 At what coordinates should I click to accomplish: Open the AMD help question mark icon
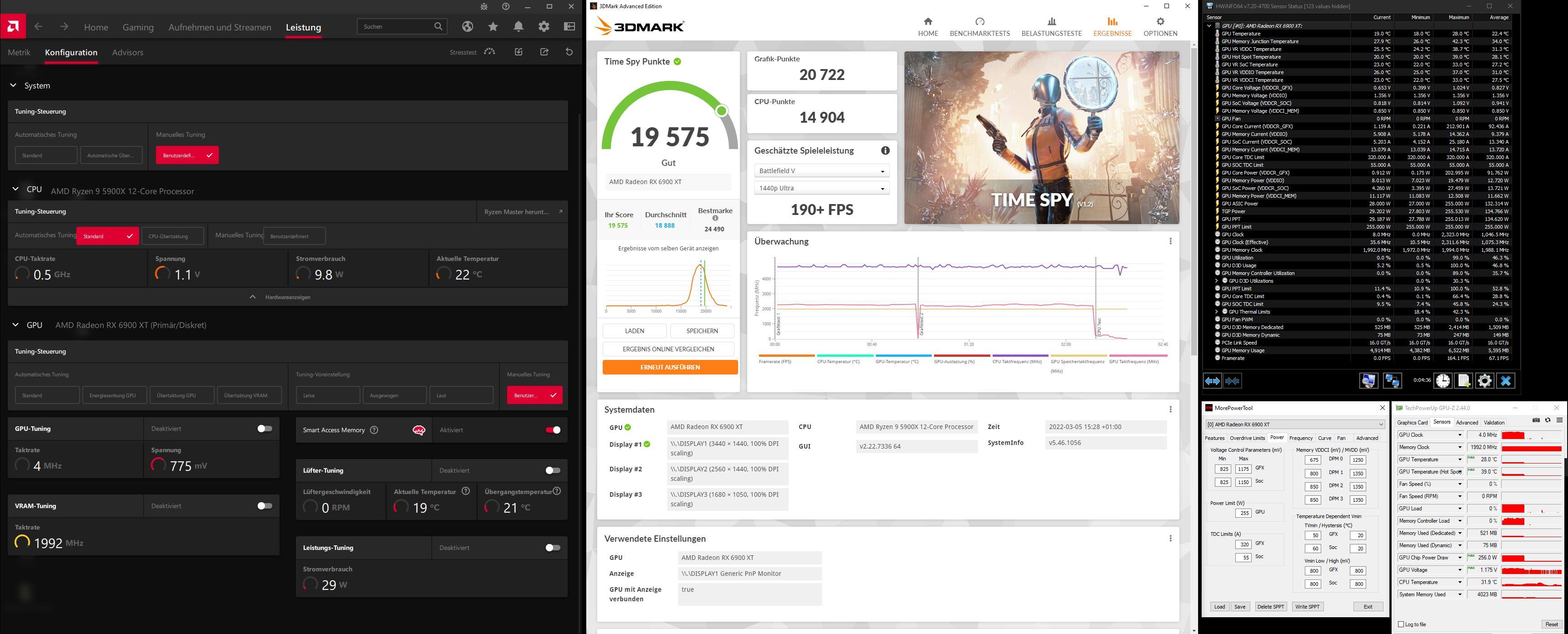click(506, 7)
